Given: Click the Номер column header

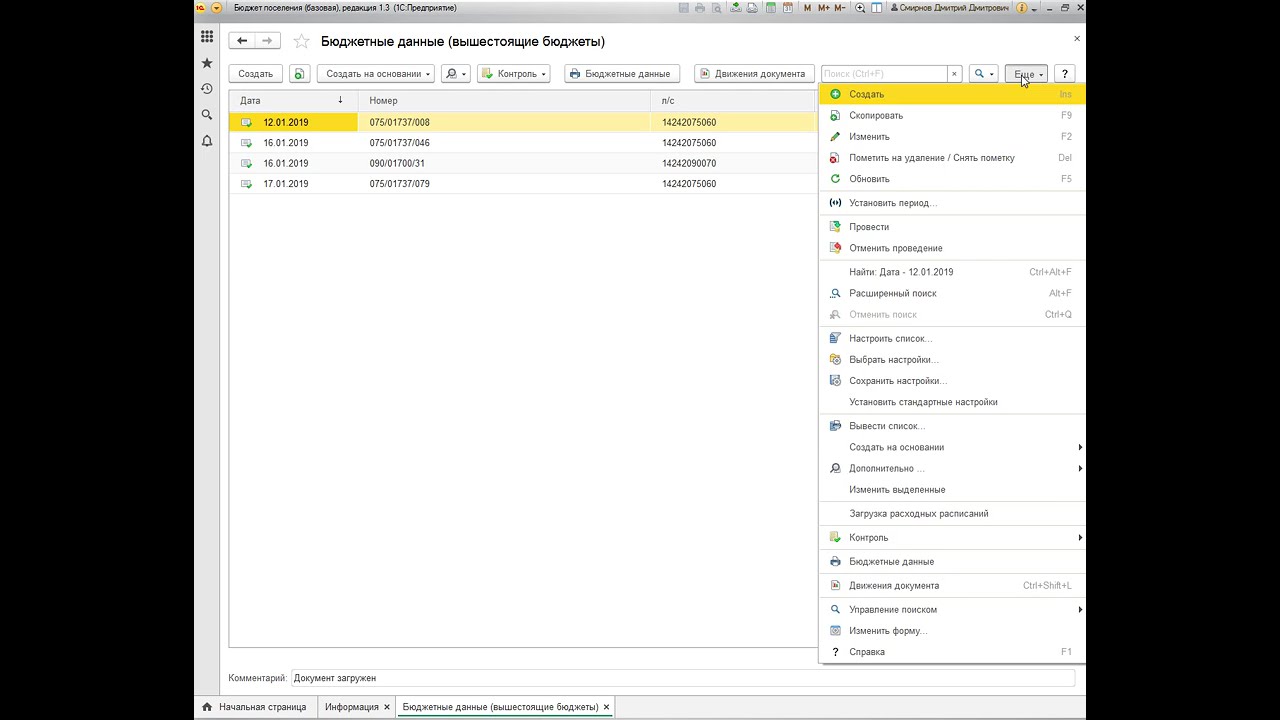Looking at the screenshot, I should click(x=504, y=101).
